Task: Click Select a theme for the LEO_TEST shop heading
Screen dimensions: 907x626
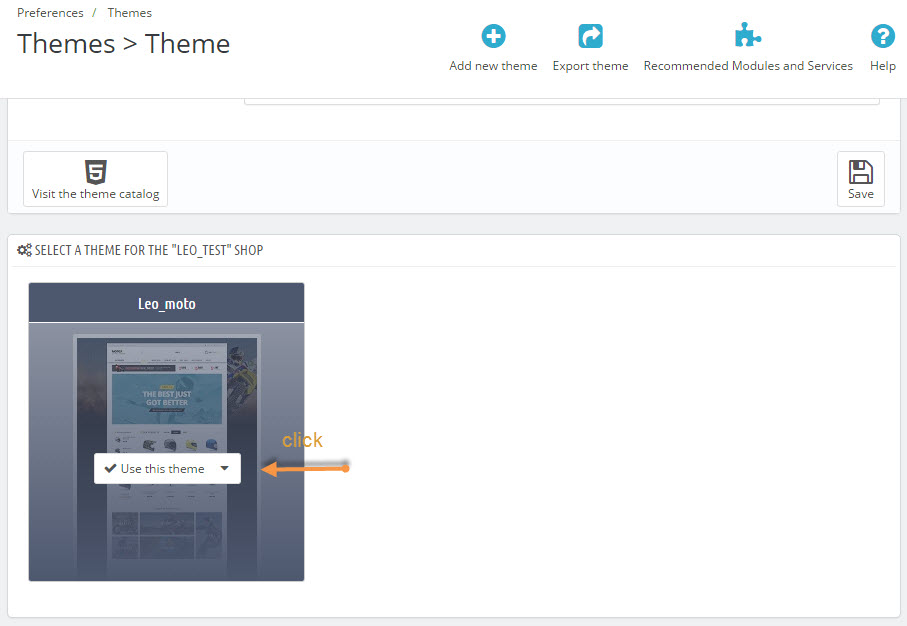Action: coord(149,250)
